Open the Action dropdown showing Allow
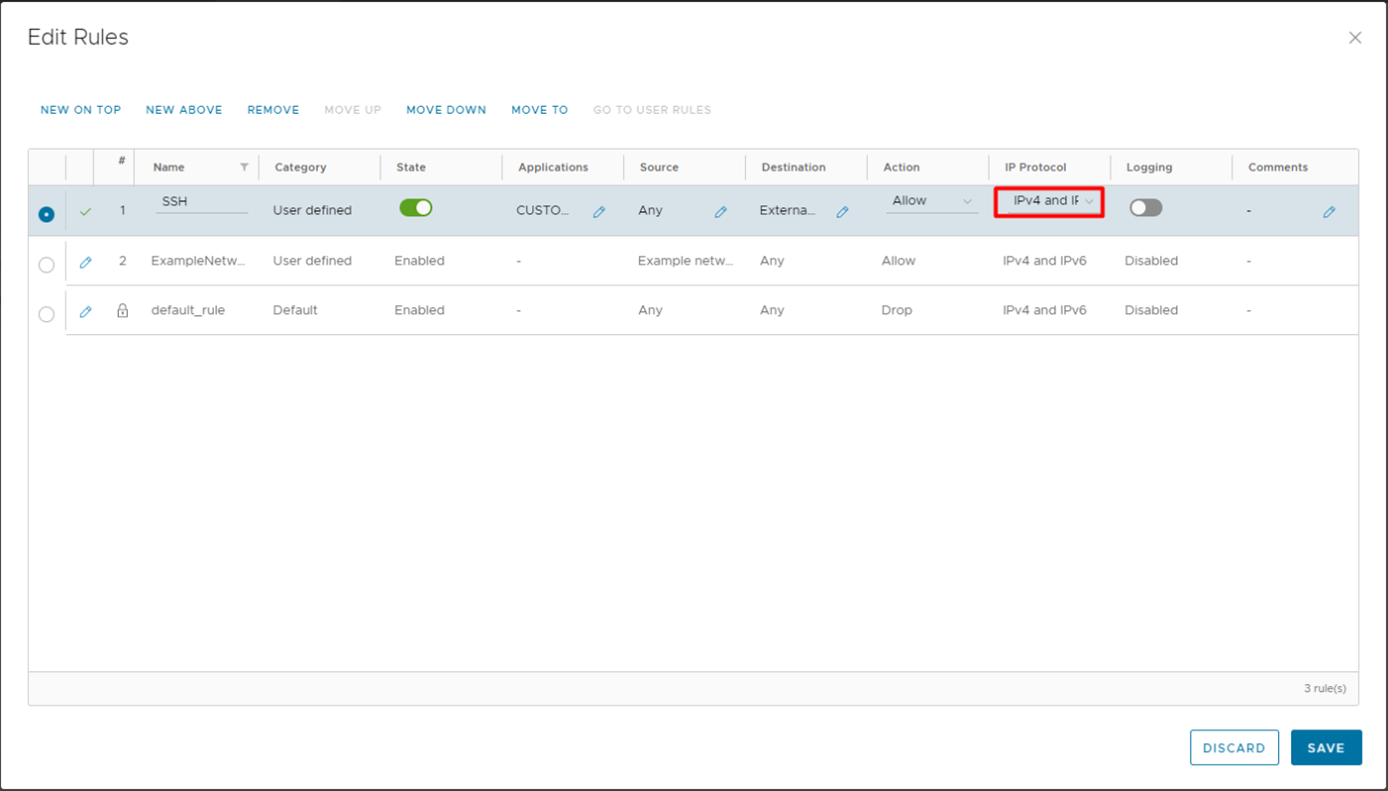 point(931,200)
